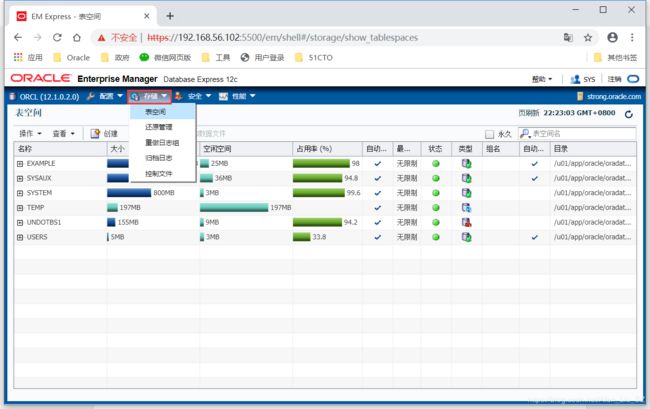Toggle the 永久 checkbox

click(x=490, y=134)
